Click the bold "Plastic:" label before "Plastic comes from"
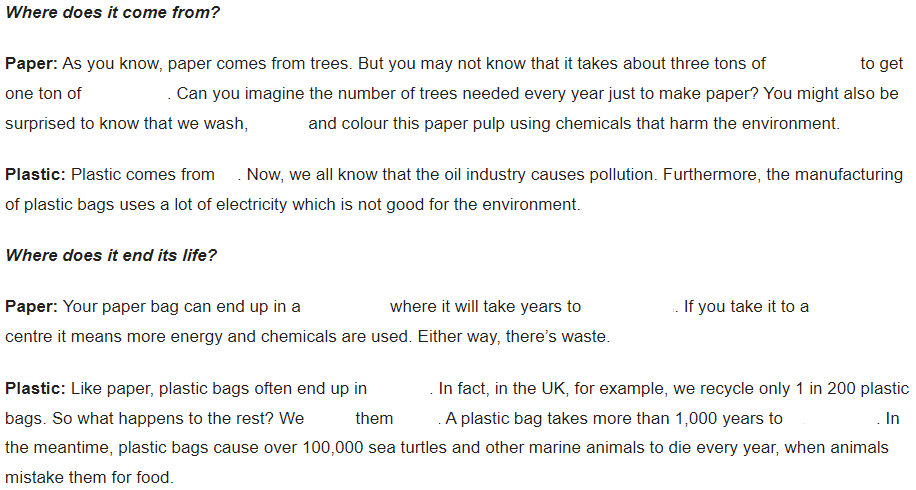Screen dimensions: 916x490 pyautogui.click(x=36, y=175)
